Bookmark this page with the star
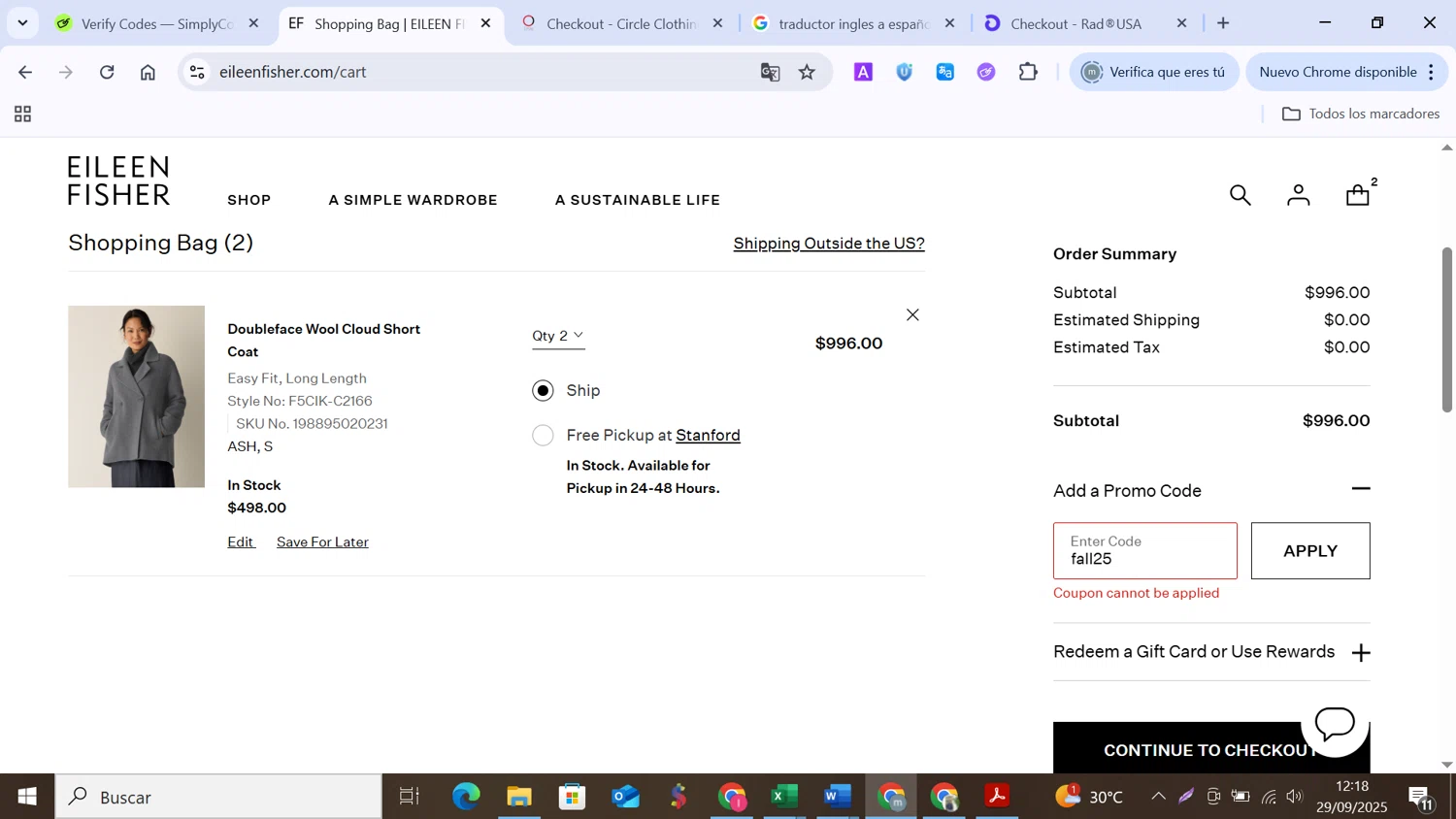The image size is (1456, 819). pyautogui.click(x=807, y=72)
